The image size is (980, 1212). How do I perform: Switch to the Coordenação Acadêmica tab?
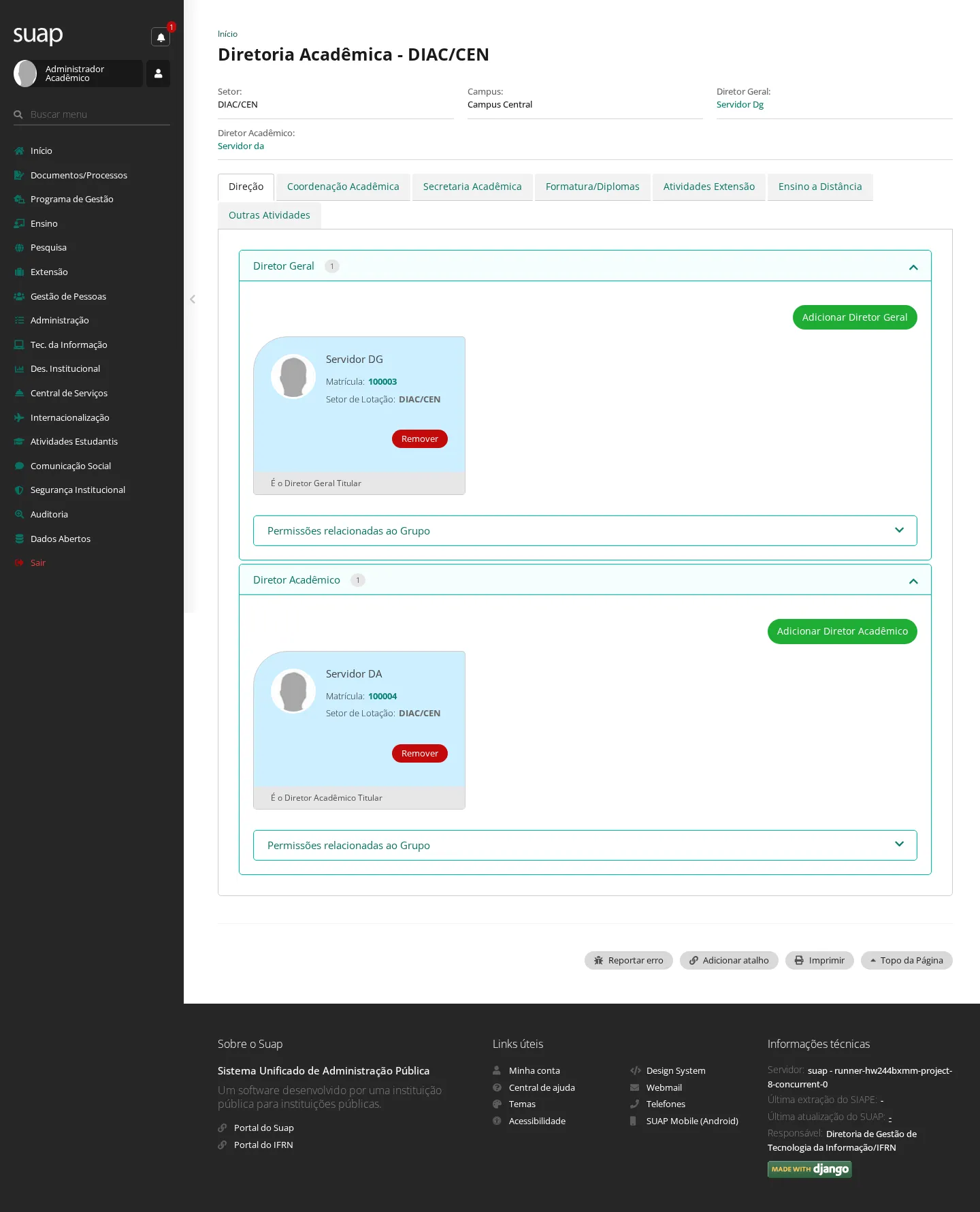point(343,187)
